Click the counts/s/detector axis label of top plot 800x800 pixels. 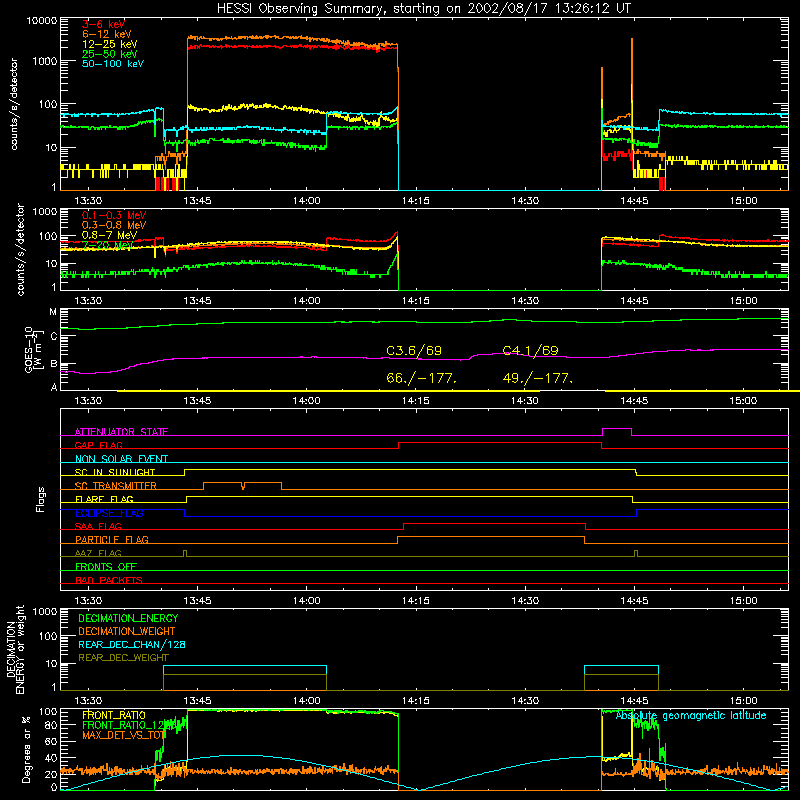(x=14, y=104)
